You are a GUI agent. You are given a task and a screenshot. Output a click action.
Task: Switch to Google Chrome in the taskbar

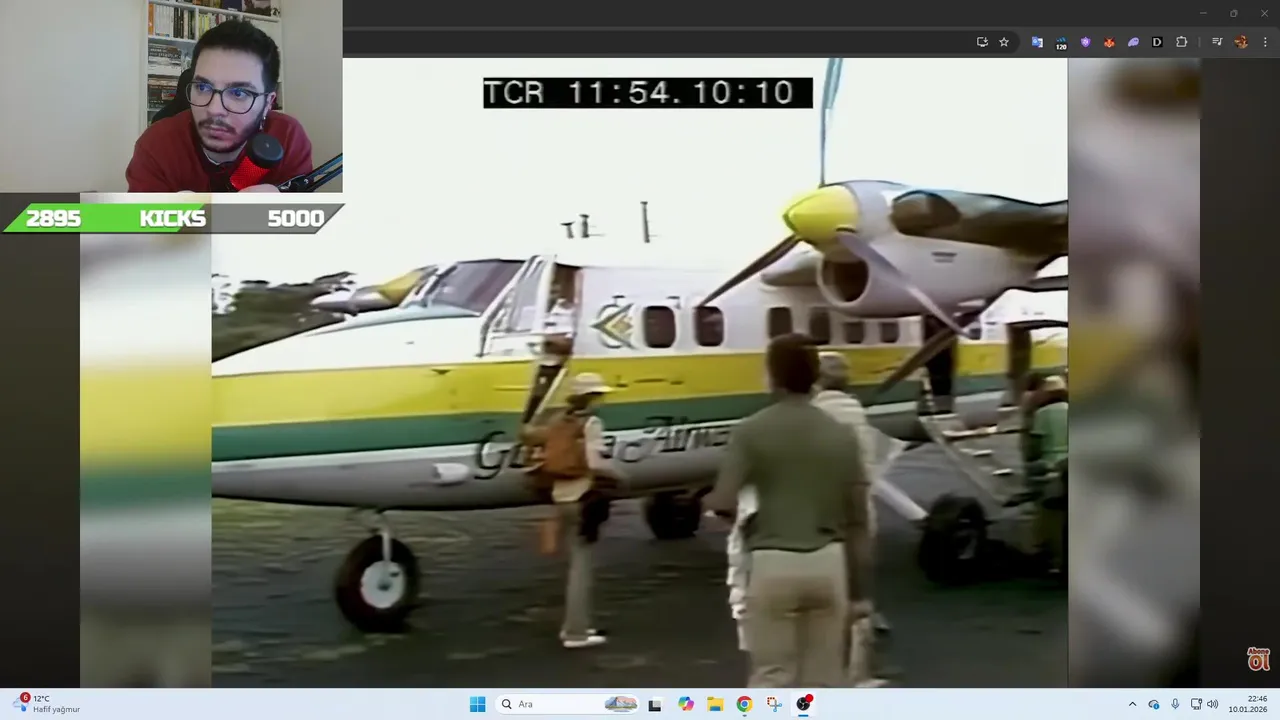click(744, 704)
